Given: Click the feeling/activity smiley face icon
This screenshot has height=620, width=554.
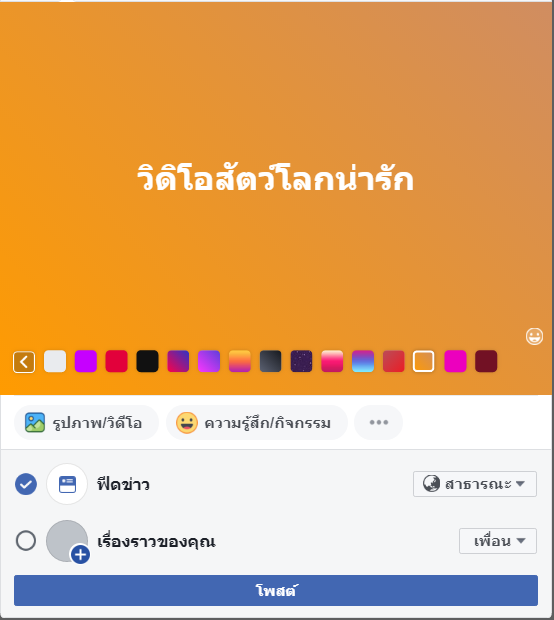Looking at the screenshot, I should tap(187, 423).
